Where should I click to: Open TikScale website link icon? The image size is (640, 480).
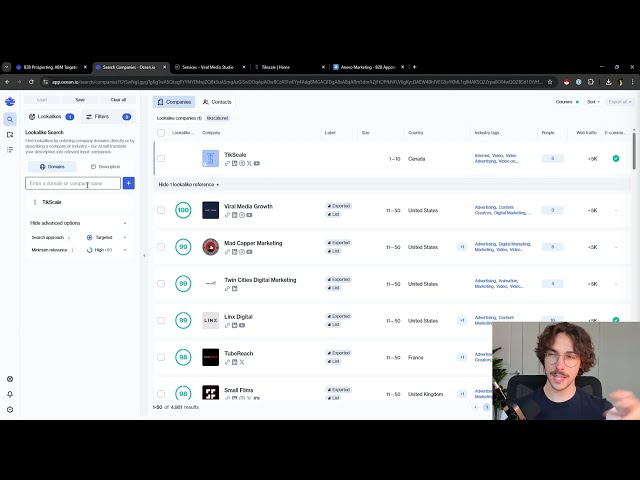pos(227,163)
